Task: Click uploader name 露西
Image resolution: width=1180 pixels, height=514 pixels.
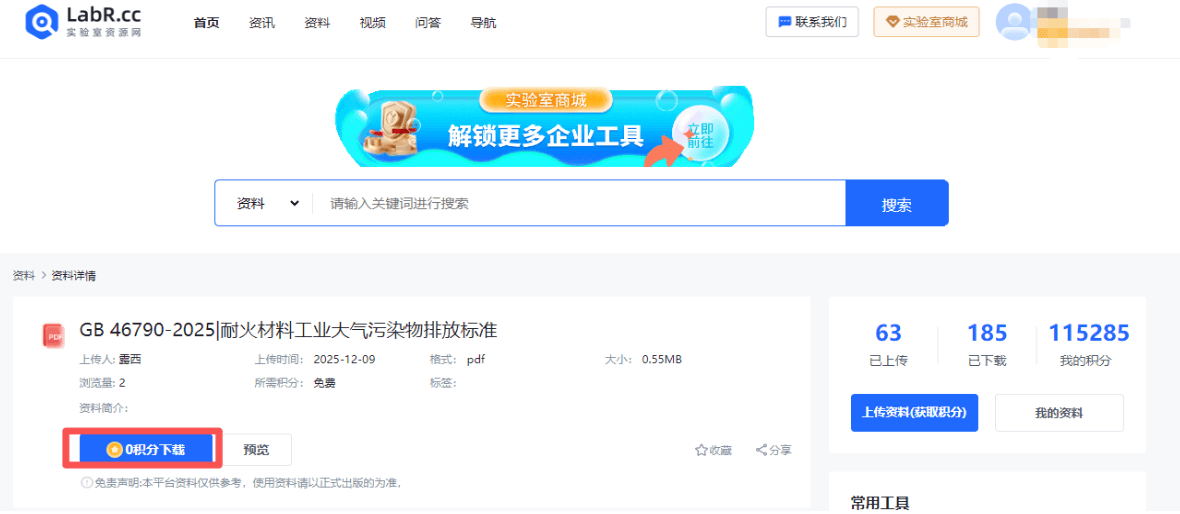Action: (x=129, y=359)
